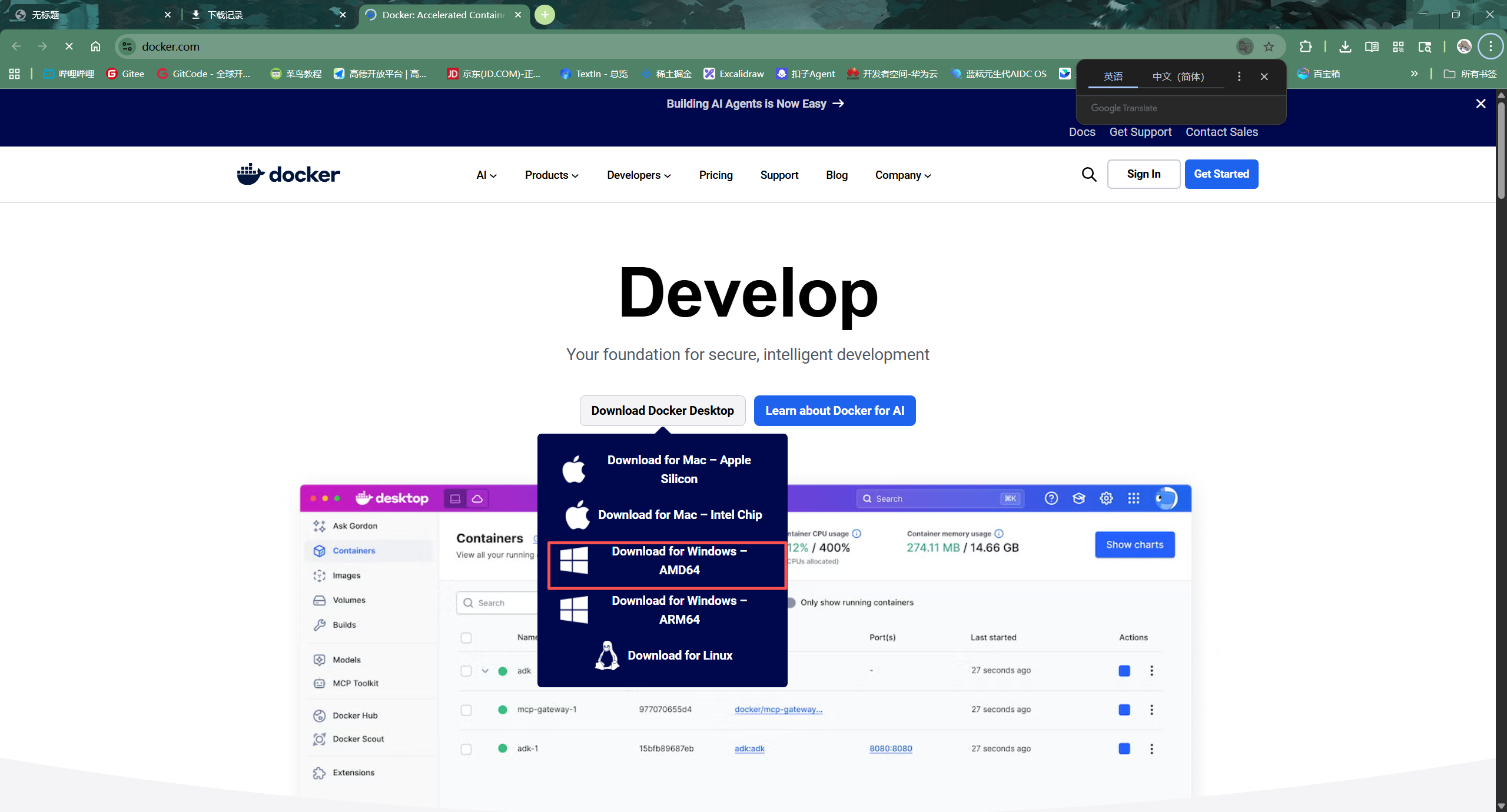Click the Google Translate icon in address bar
The width and height of the screenshot is (1507, 812).
1244,46
